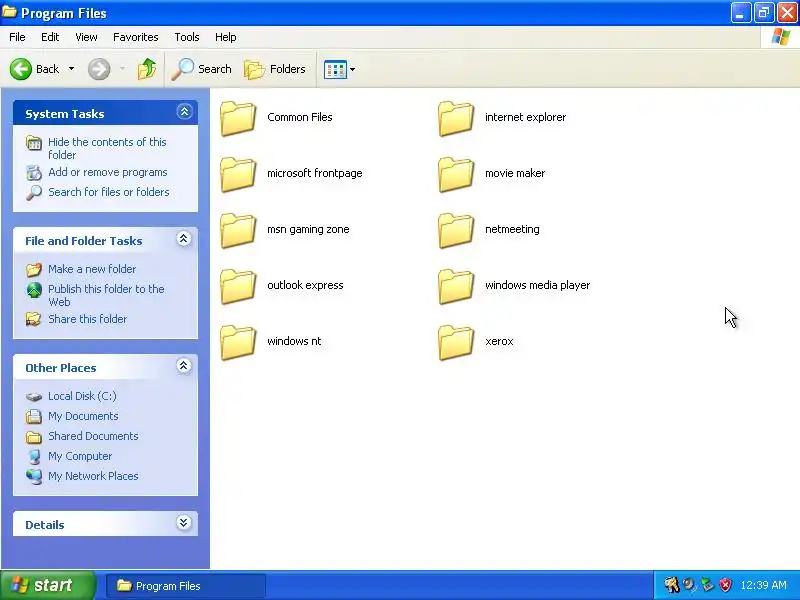Click the Hide contents folder icon
The image size is (800, 600).
[34, 143]
